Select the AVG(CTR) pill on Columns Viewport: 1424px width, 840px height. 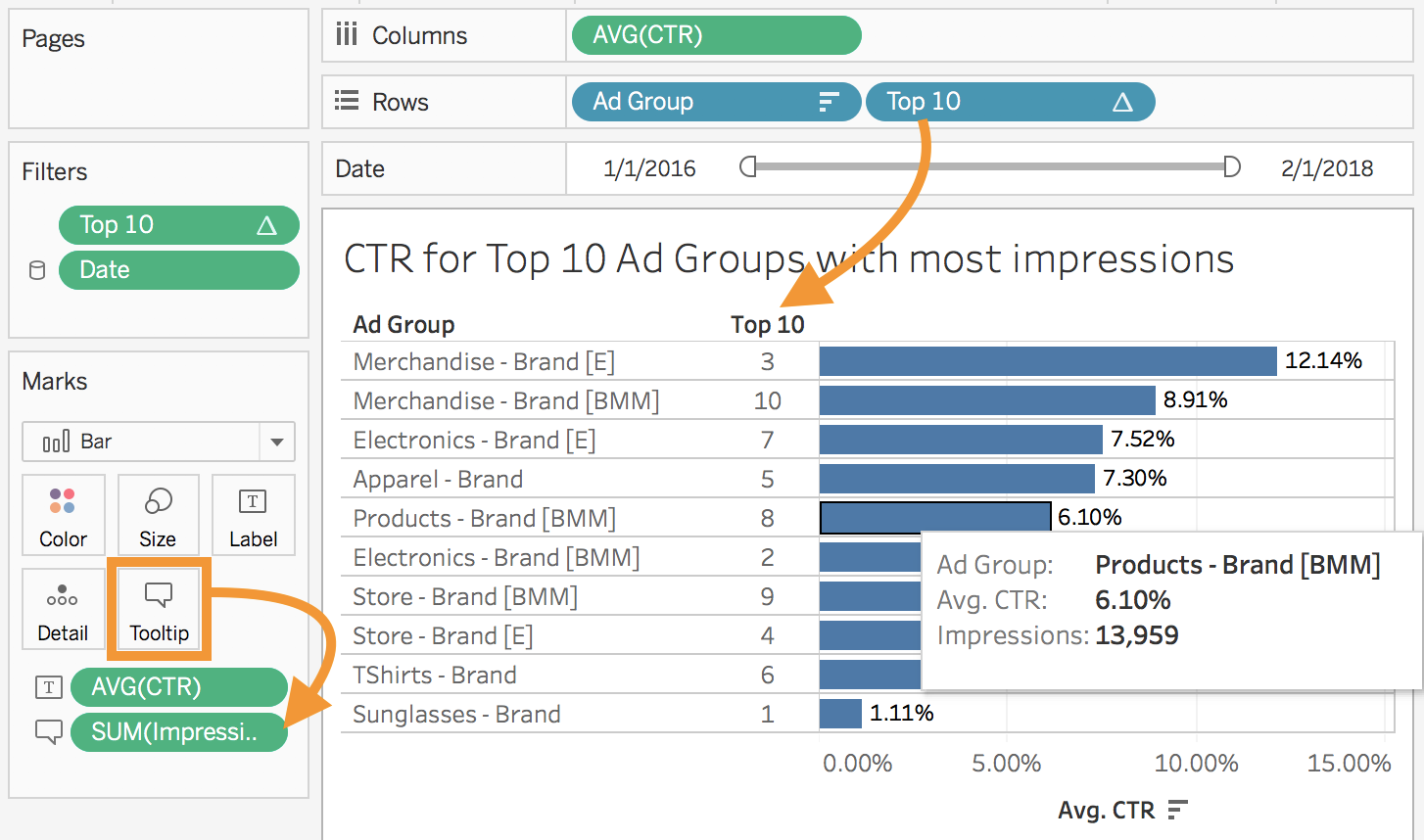[x=717, y=35]
